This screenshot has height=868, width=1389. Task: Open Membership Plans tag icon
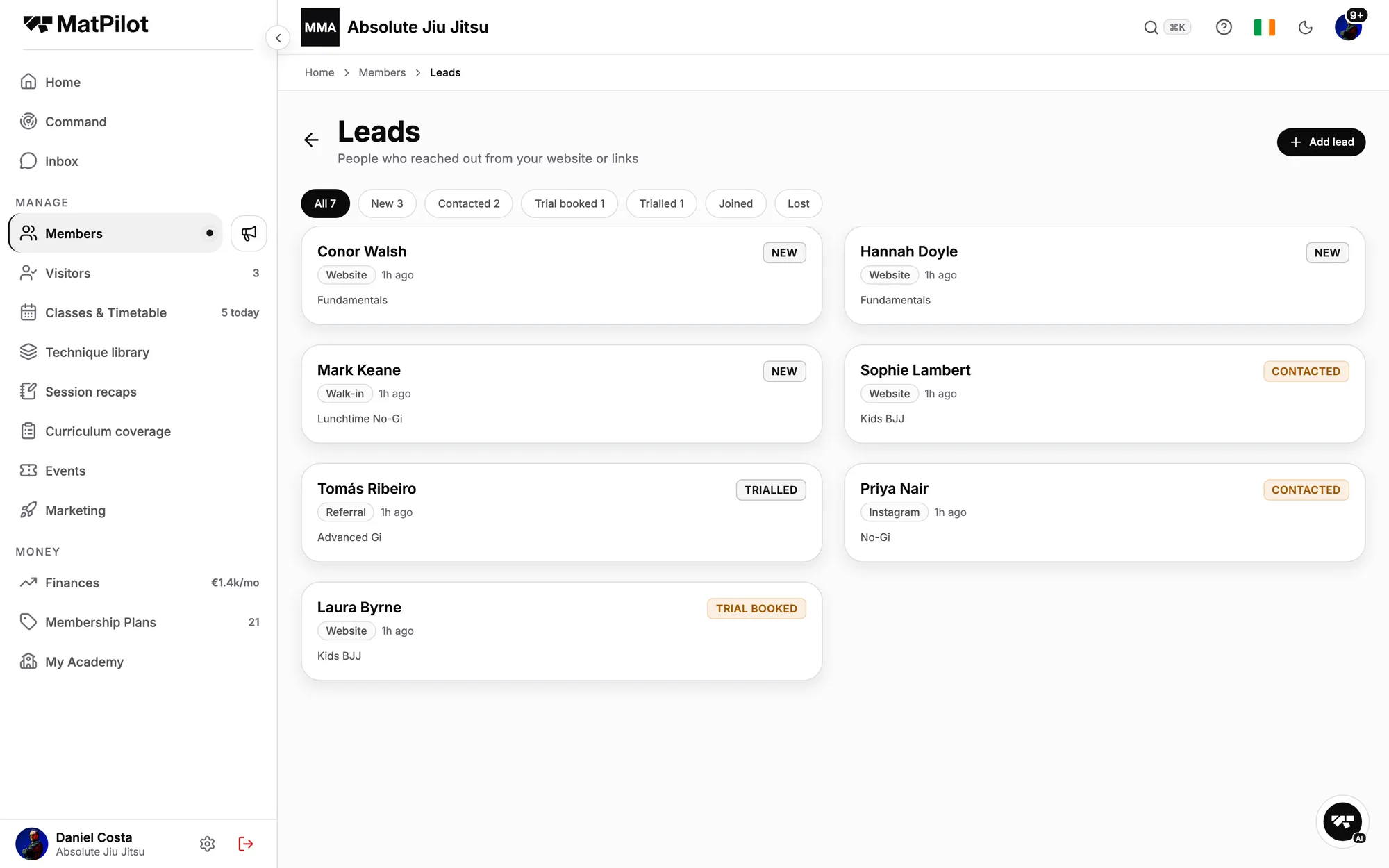28,622
